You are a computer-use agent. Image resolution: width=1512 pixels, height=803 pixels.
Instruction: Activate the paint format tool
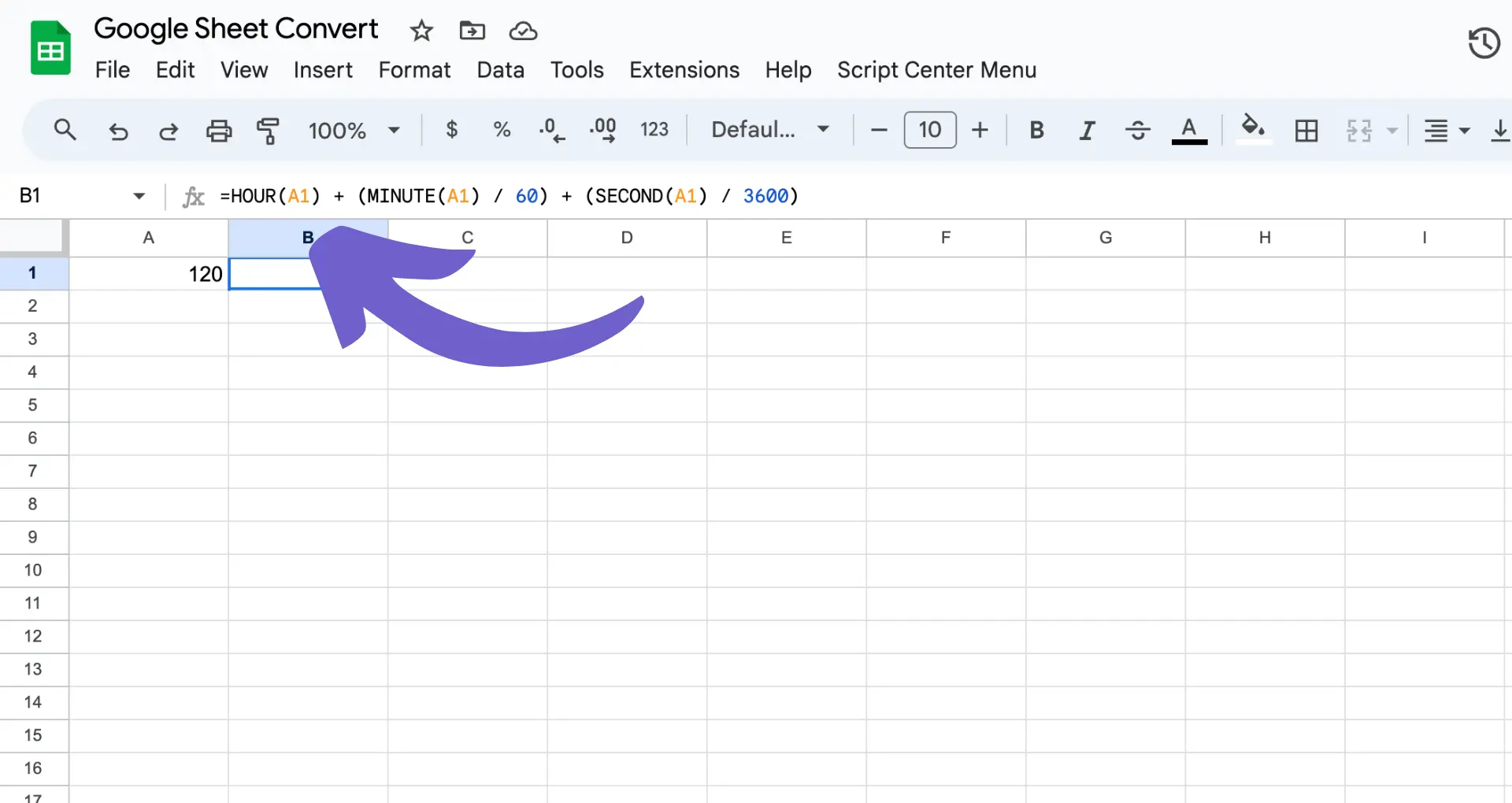[268, 131]
